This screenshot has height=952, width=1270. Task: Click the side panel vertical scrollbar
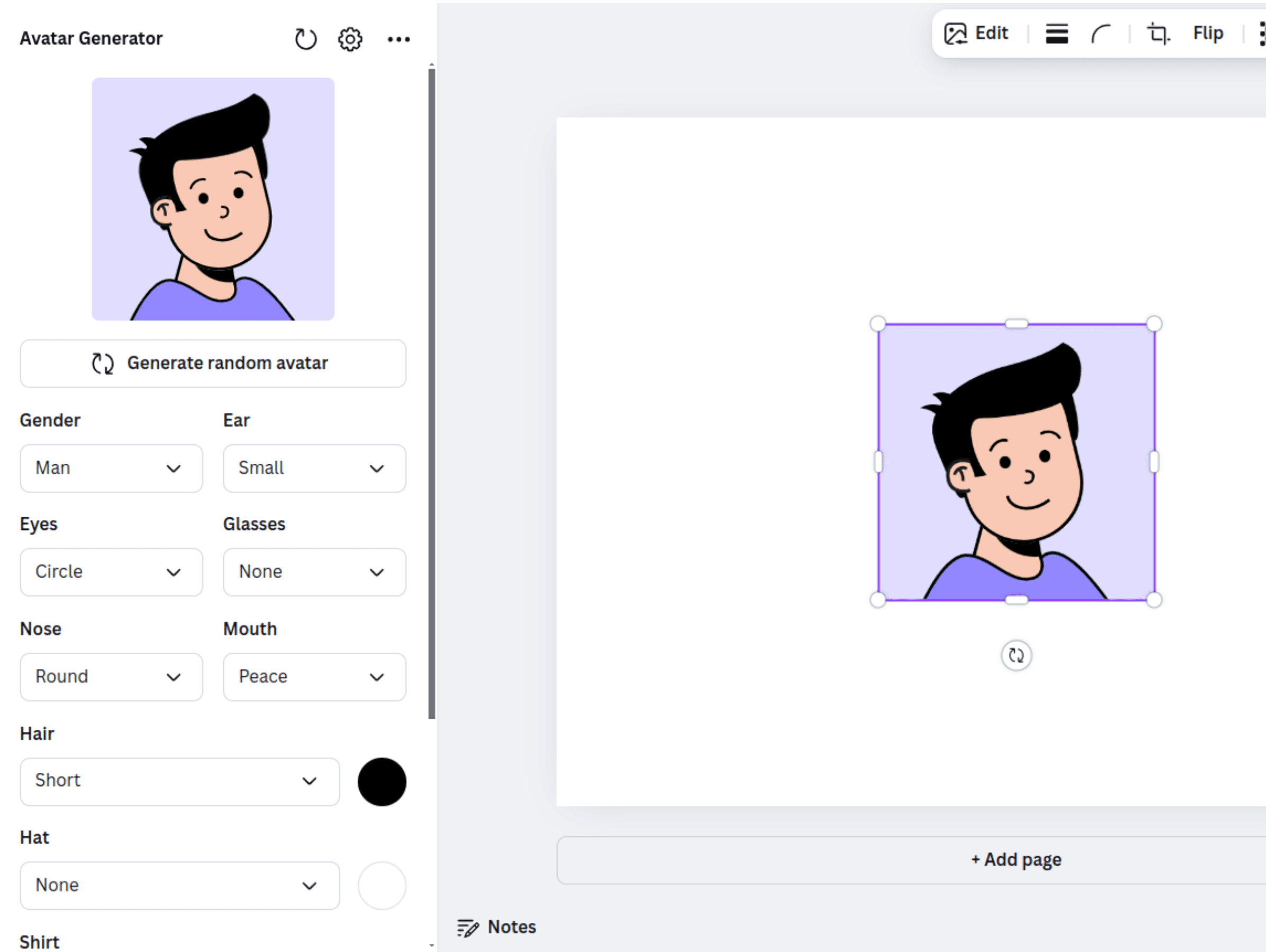[432, 393]
